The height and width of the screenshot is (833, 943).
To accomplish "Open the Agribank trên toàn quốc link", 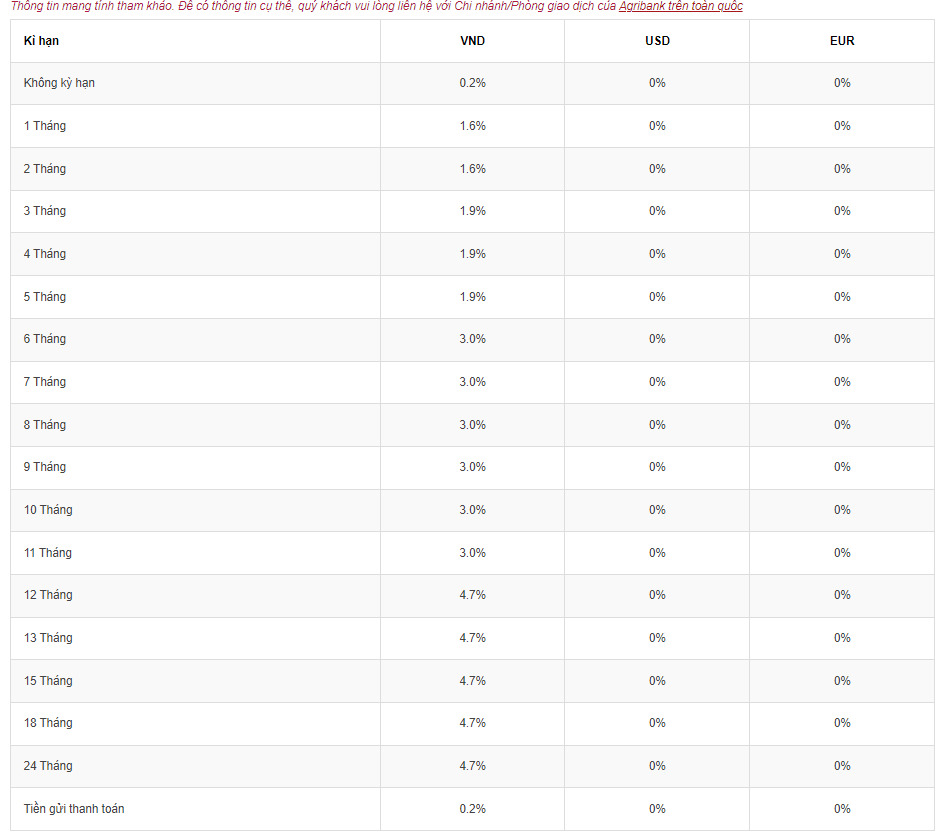I will point(680,6).
